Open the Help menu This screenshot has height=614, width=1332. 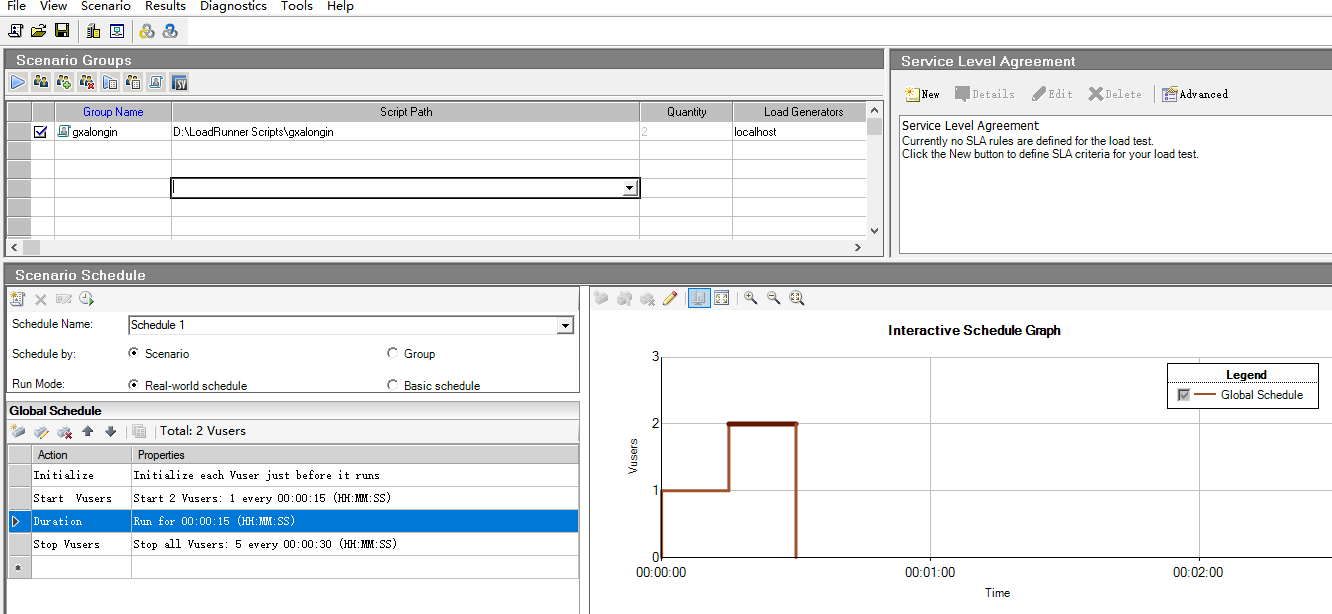[x=340, y=6]
